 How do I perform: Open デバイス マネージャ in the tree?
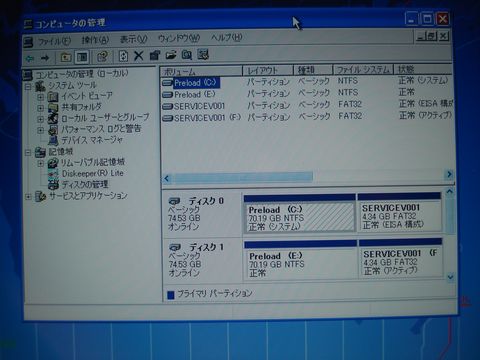[x=92, y=140]
